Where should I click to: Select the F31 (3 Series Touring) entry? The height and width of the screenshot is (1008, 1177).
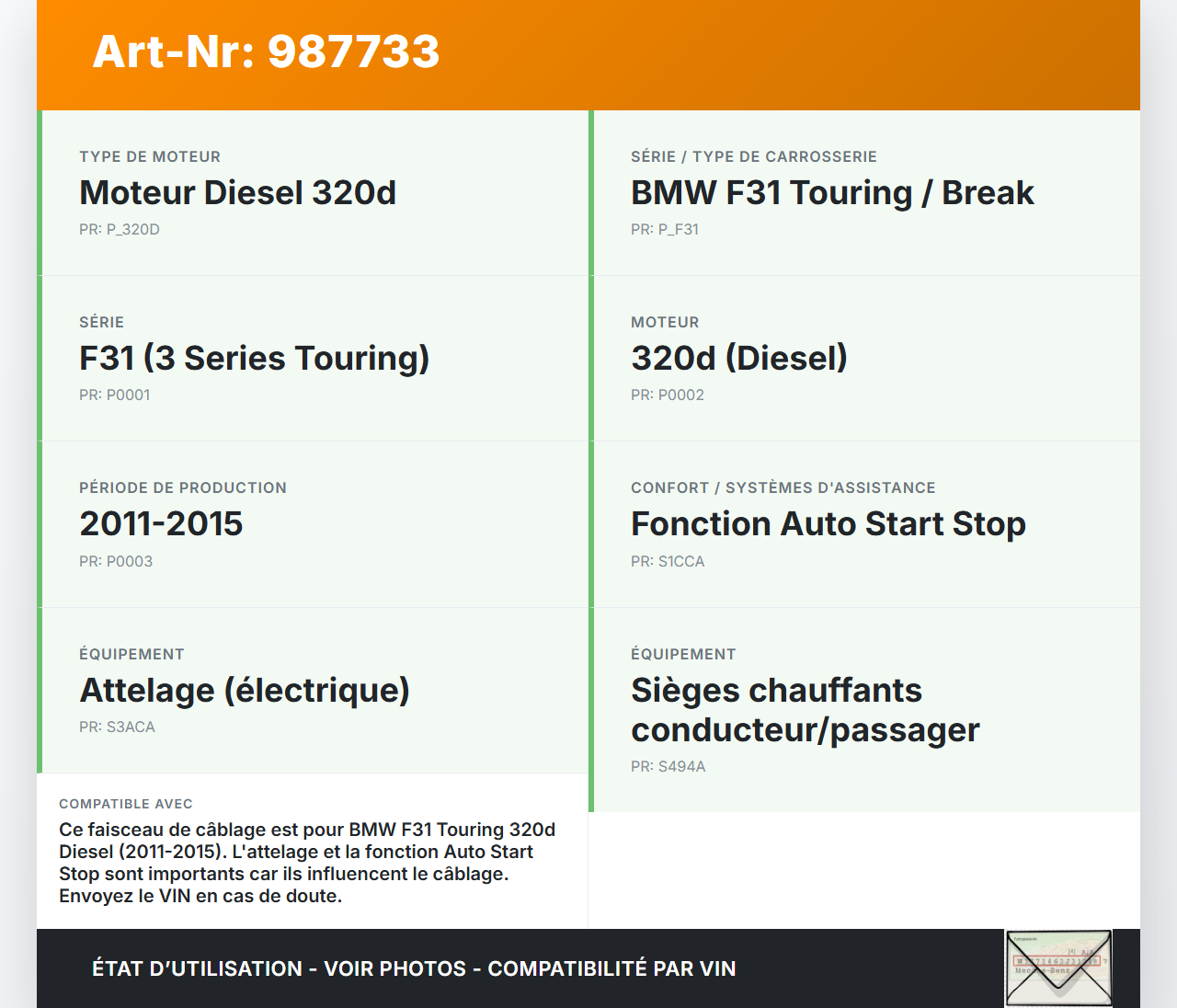pyautogui.click(x=254, y=359)
